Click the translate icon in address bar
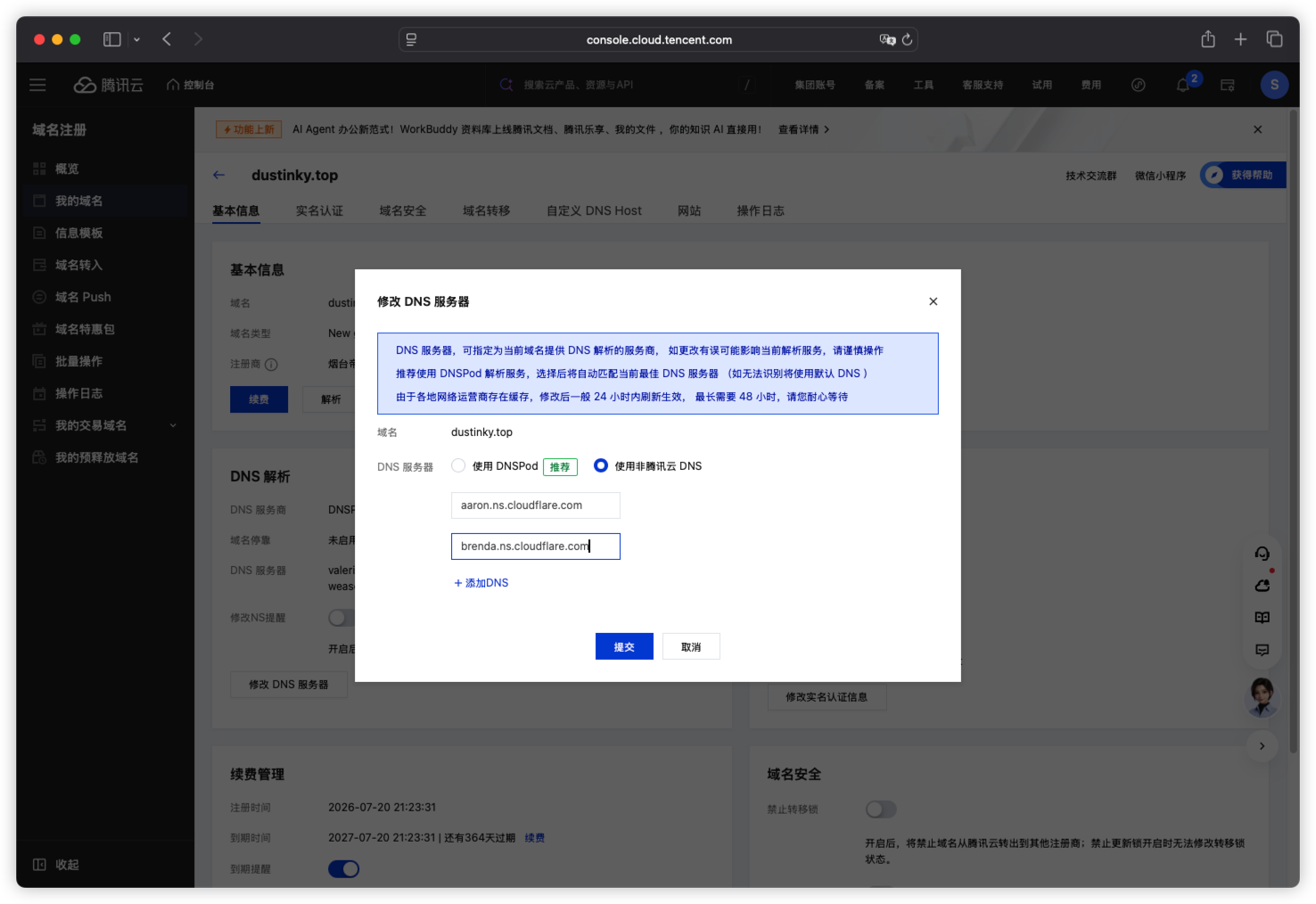The height and width of the screenshot is (904, 1316). [x=887, y=39]
